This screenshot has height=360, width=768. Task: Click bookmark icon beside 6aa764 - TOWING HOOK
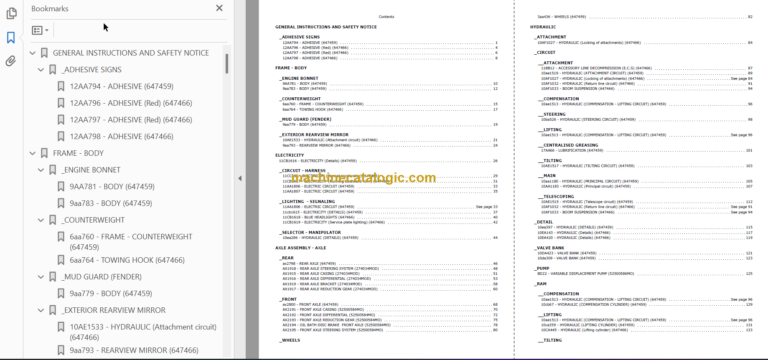[x=61, y=260]
